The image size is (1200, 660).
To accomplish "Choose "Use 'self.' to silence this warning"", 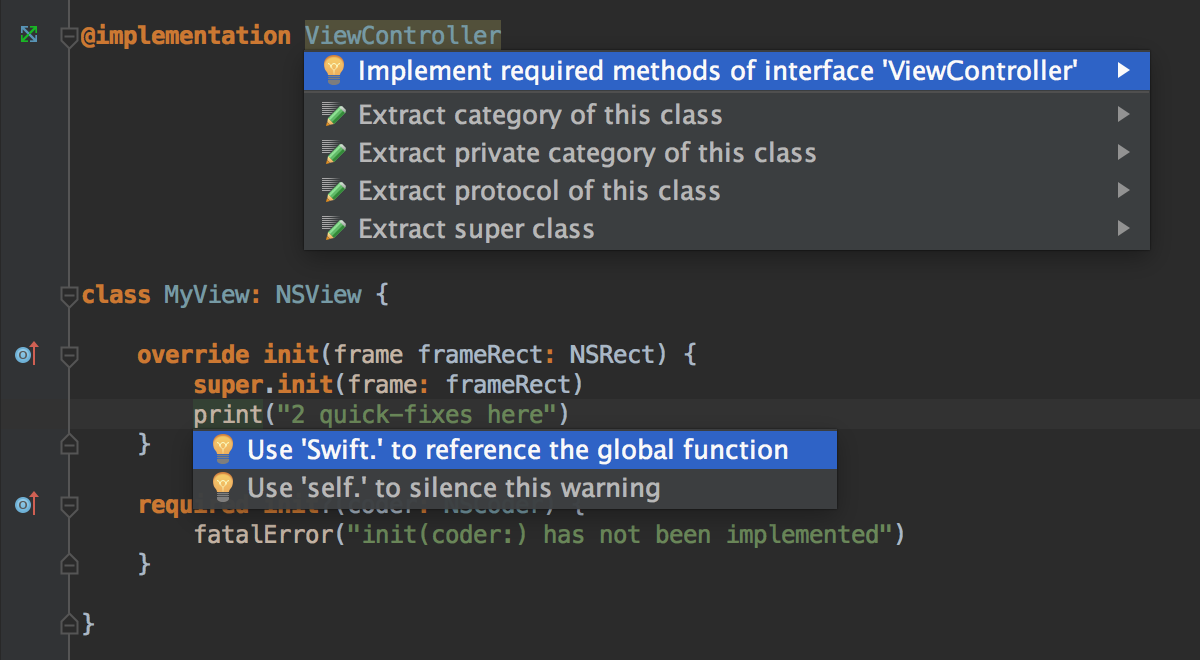I will coord(453,488).
